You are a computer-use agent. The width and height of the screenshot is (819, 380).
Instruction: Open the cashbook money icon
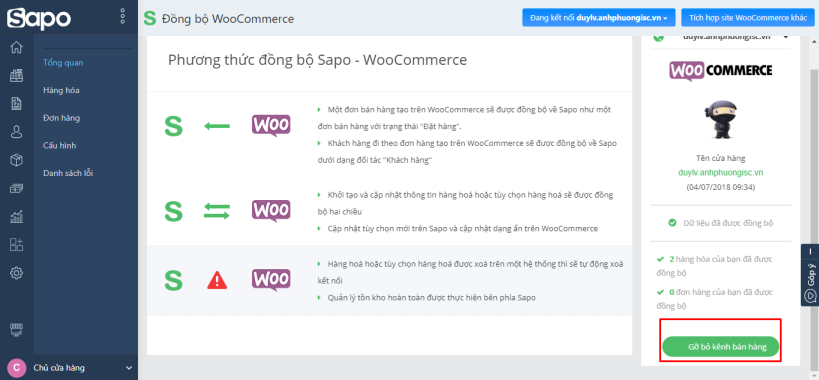click(17, 188)
